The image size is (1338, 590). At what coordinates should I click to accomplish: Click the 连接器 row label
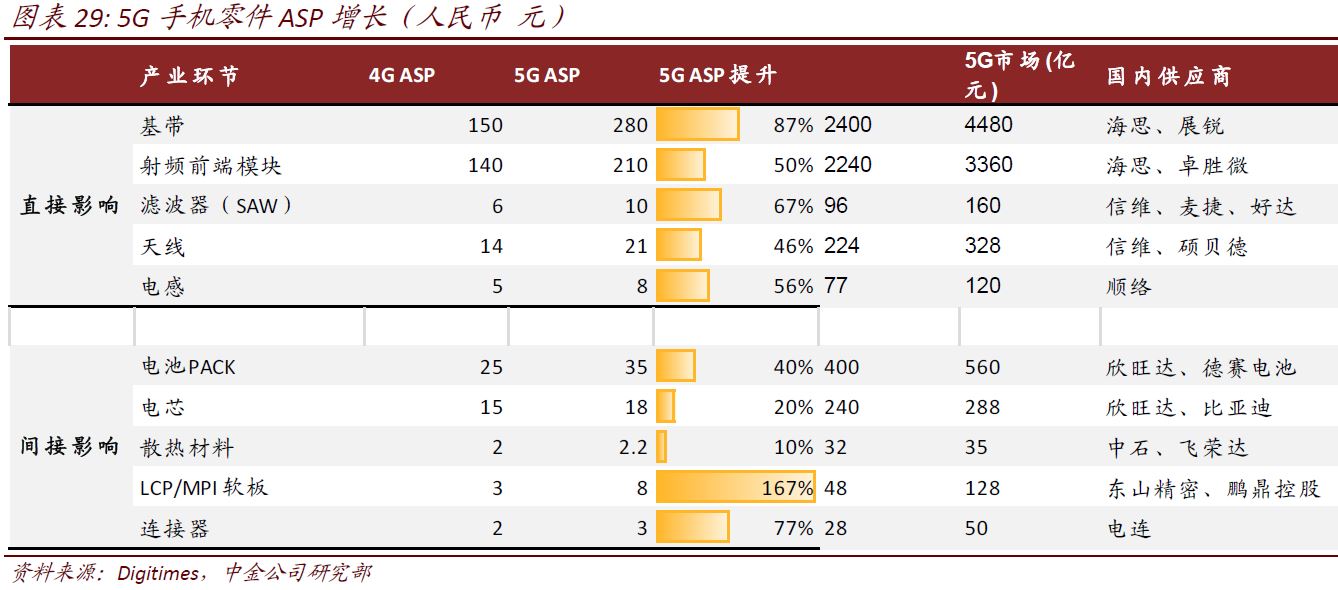175,528
